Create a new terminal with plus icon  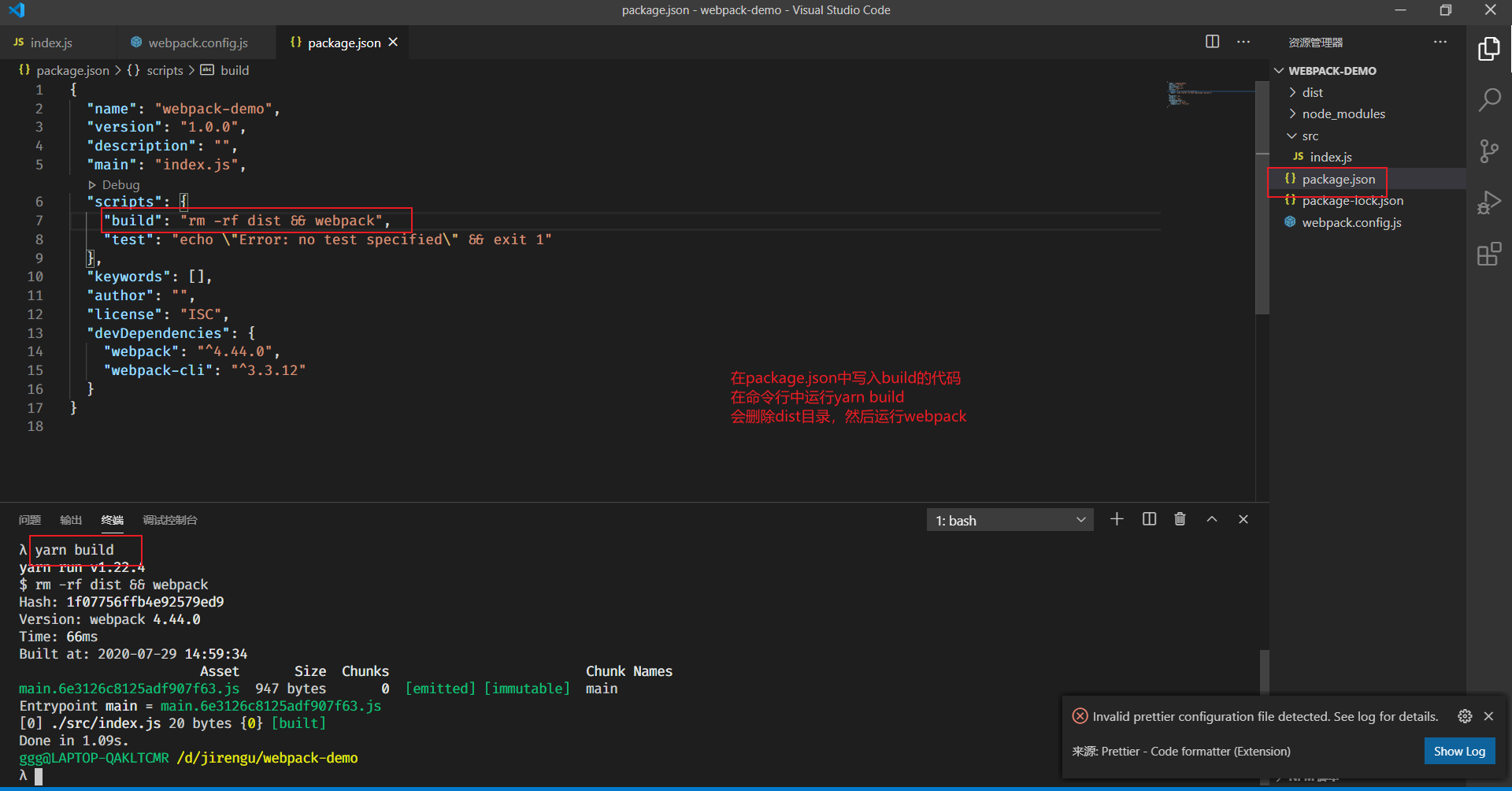[x=1117, y=519]
